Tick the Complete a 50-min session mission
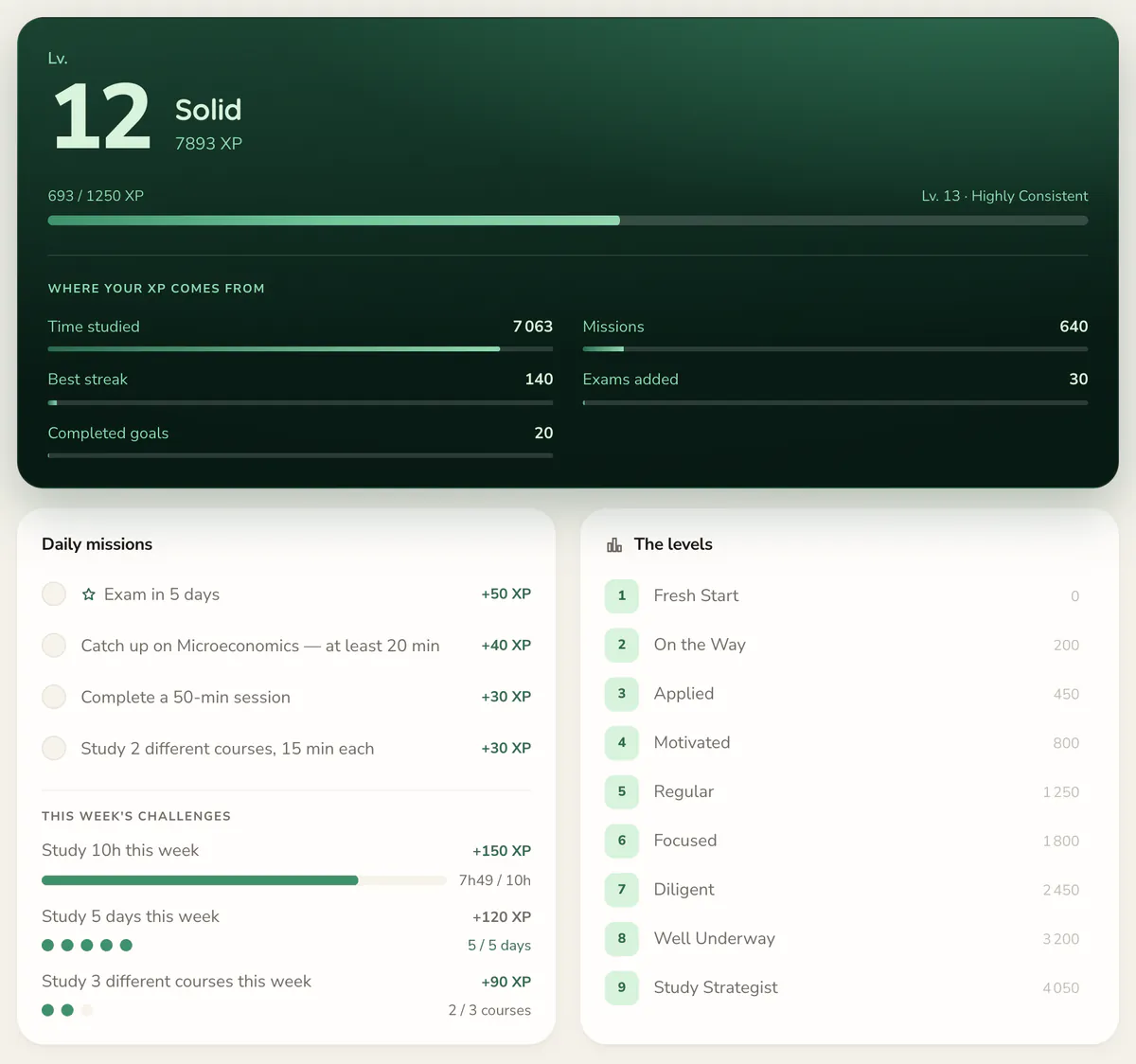 pyautogui.click(x=54, y=697)
